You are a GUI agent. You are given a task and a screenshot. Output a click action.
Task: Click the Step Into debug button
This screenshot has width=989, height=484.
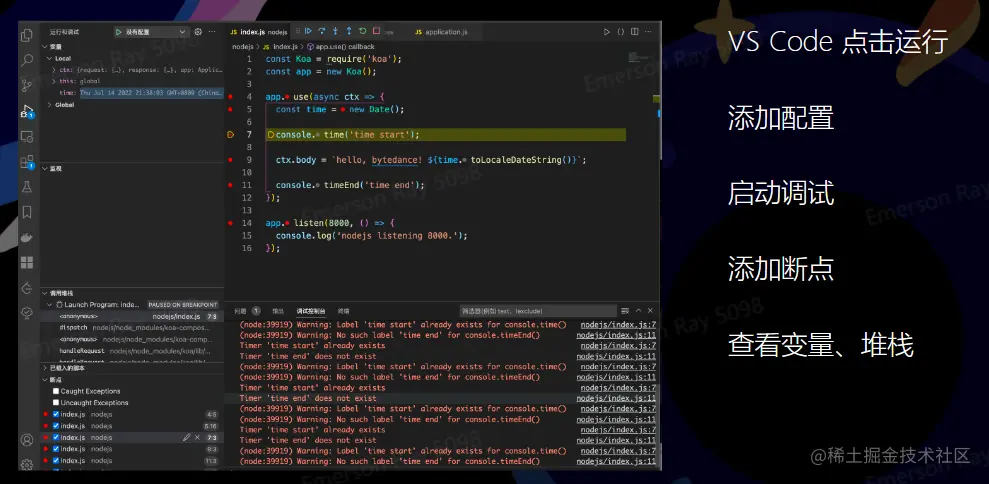[x=336, y=31]
